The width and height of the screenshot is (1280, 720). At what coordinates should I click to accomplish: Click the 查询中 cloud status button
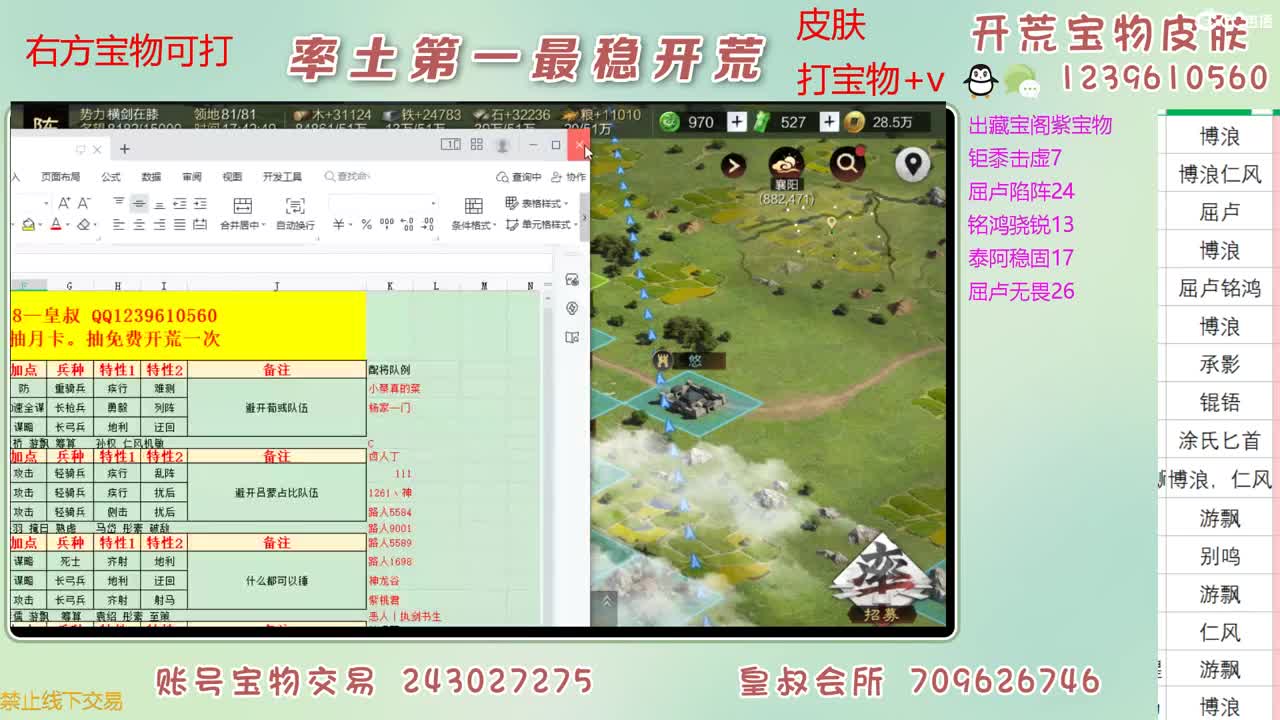coord(518,177)
